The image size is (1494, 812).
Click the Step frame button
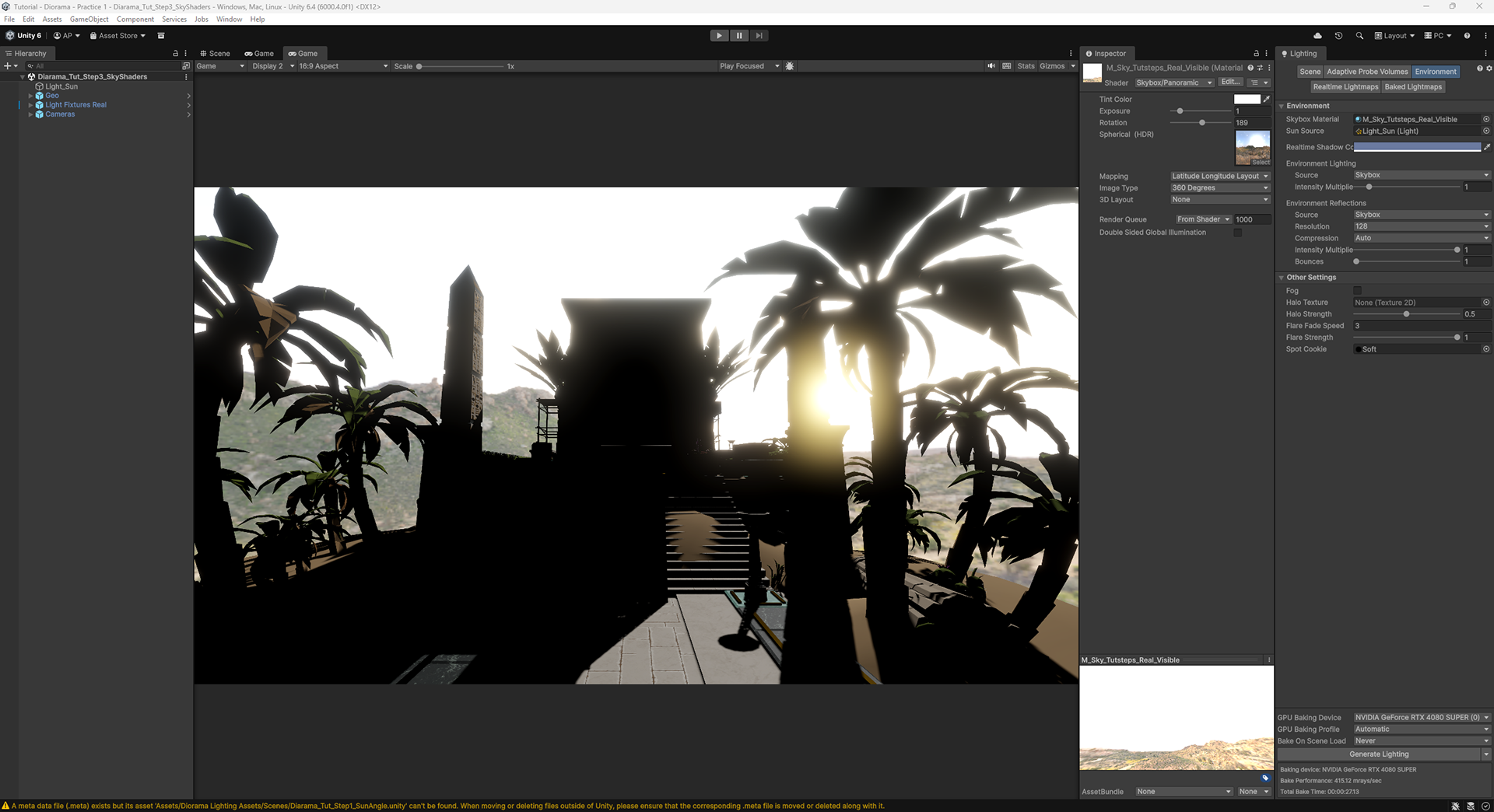pos(759,36)
